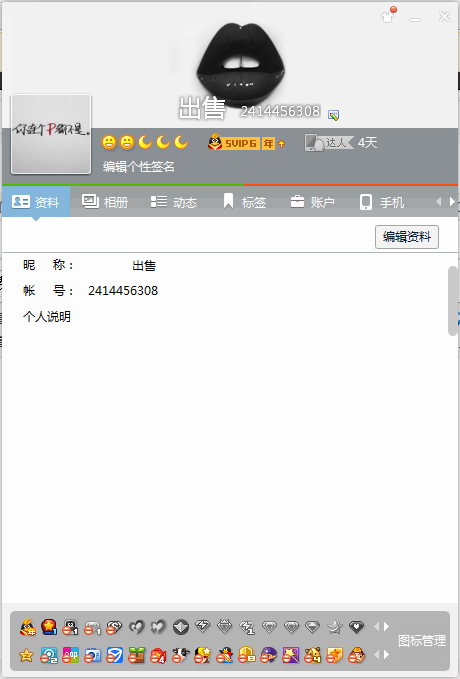Click the penguin 年 icon in the top icon row

click(x=27, y=627)
